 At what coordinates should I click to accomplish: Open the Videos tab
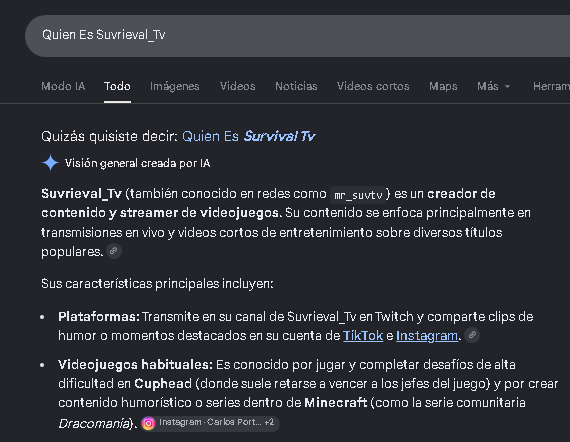[237, 86]
